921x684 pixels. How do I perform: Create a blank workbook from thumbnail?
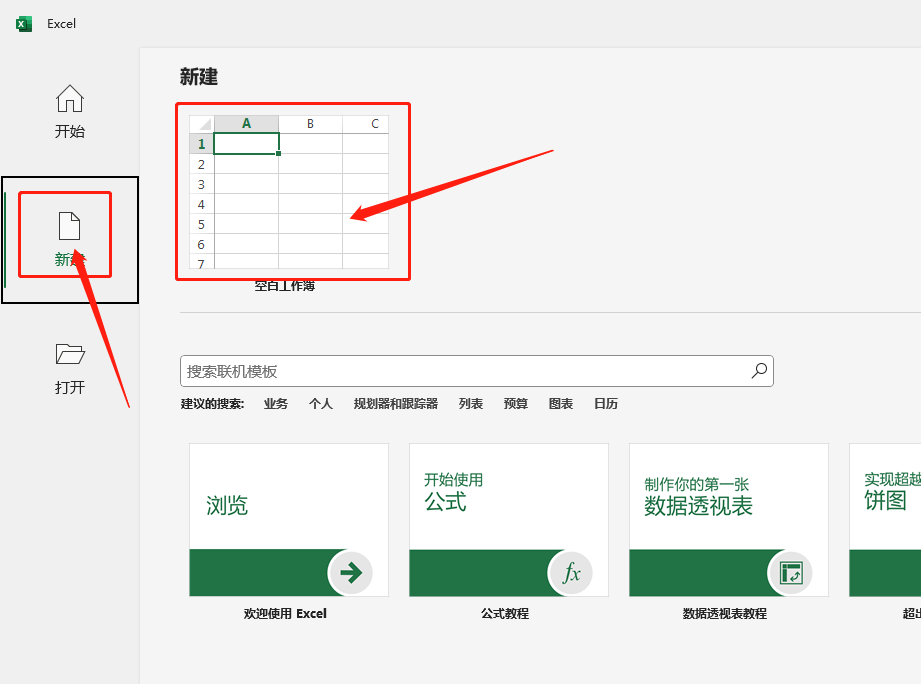pyautogui.click(x=289, y=192)
